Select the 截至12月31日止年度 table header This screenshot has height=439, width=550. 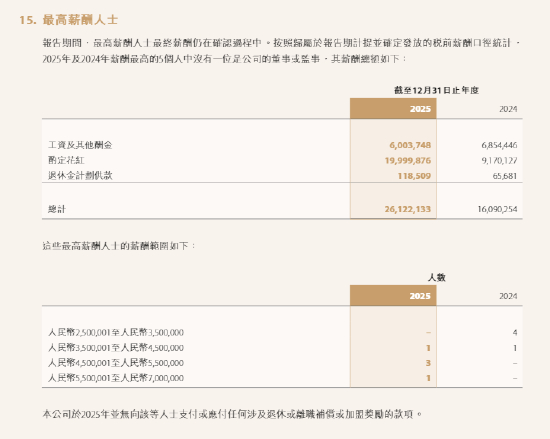click(x=436, y=90)
